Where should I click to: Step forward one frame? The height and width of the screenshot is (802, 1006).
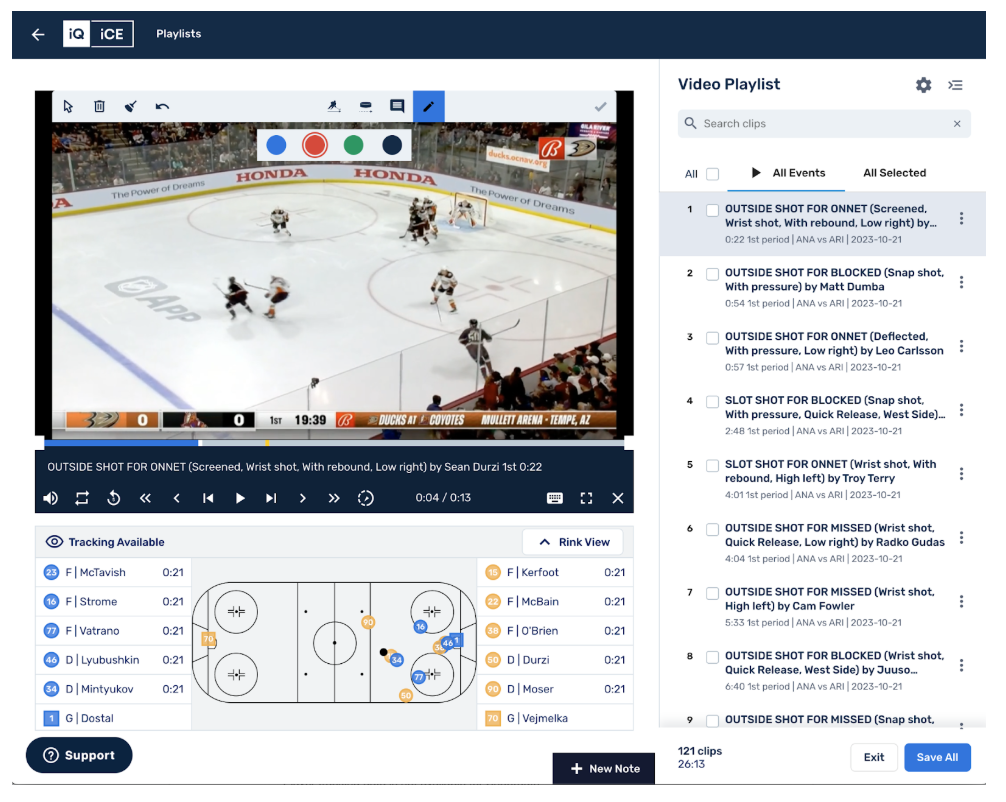(x=303, y=499)
